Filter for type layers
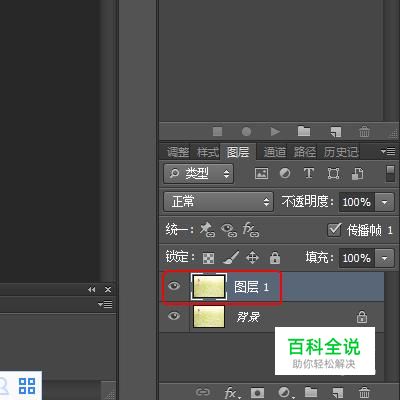 (x=309, y=173)
